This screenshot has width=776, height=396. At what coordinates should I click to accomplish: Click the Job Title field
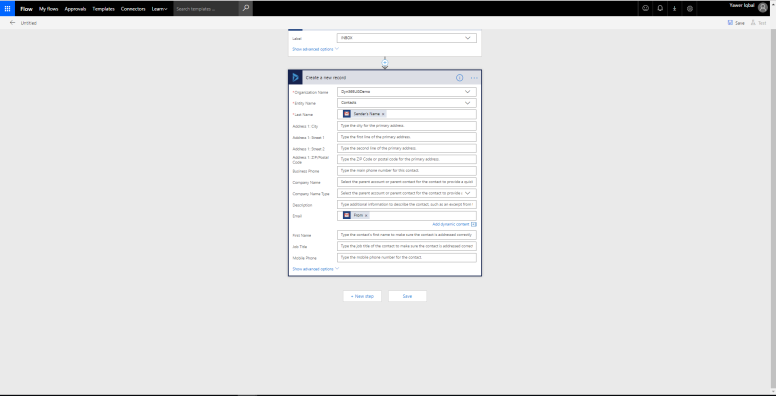[407, 246]
